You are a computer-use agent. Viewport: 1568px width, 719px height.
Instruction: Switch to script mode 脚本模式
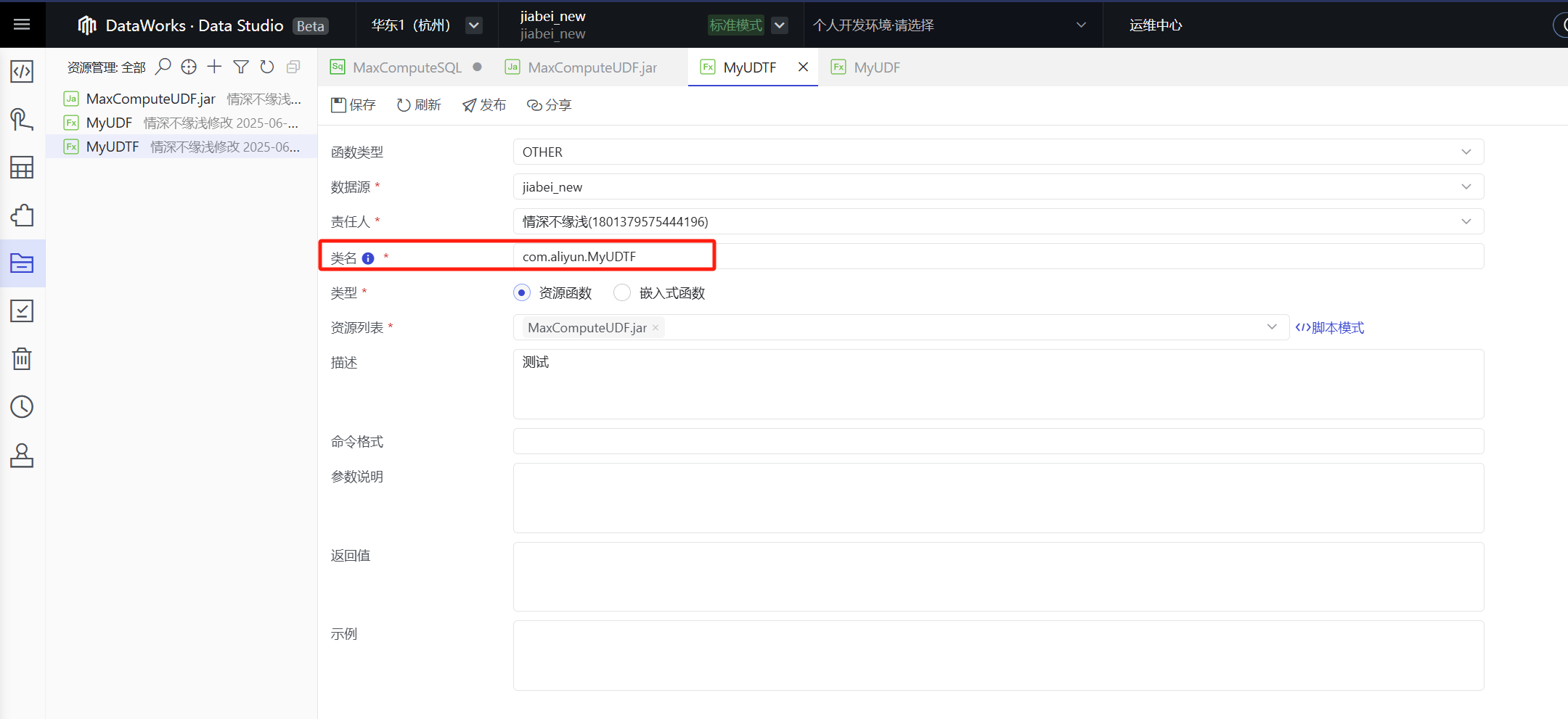1330,328
